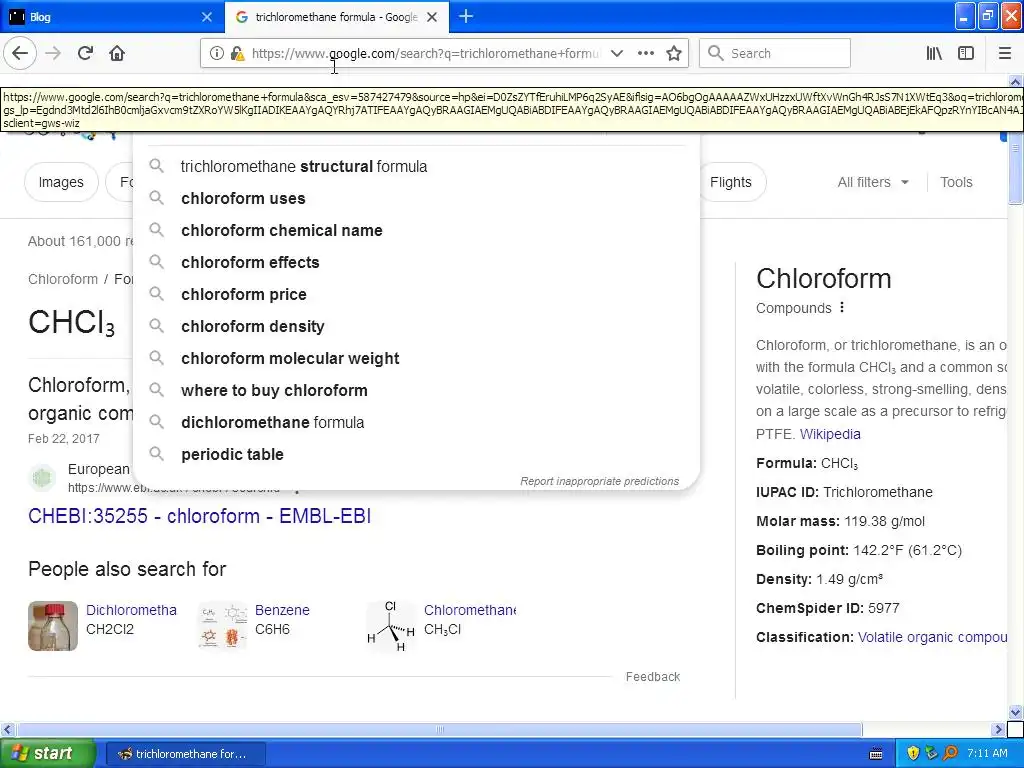Choose suggestion chloroform density
This screenshot has width=1024, height=768.
point(416,327)
